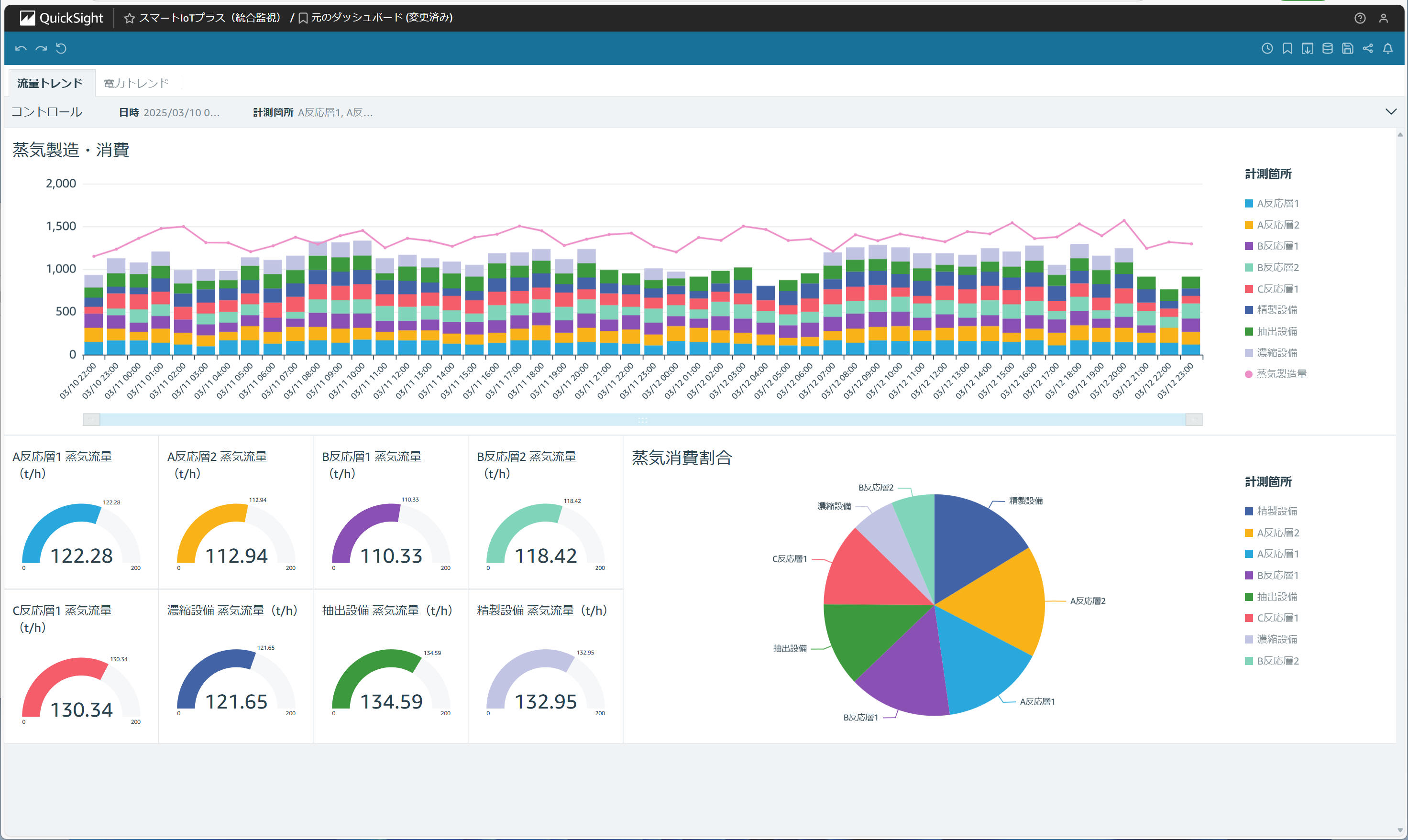The height and width of the screenshot is (840, 1408).
Task: Open the share icon
Action: pos(1368,48)
